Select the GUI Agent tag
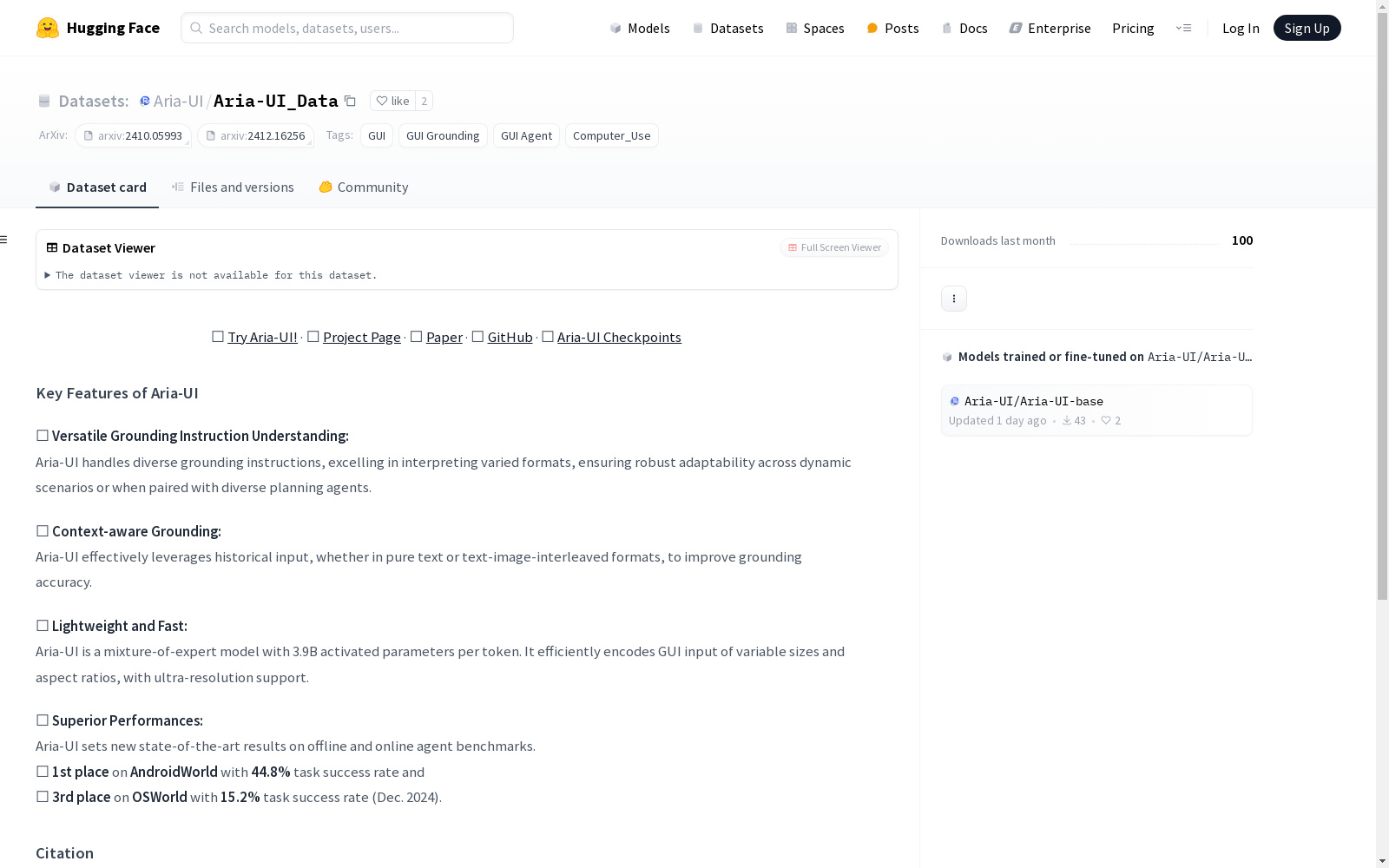 point(526,135)
